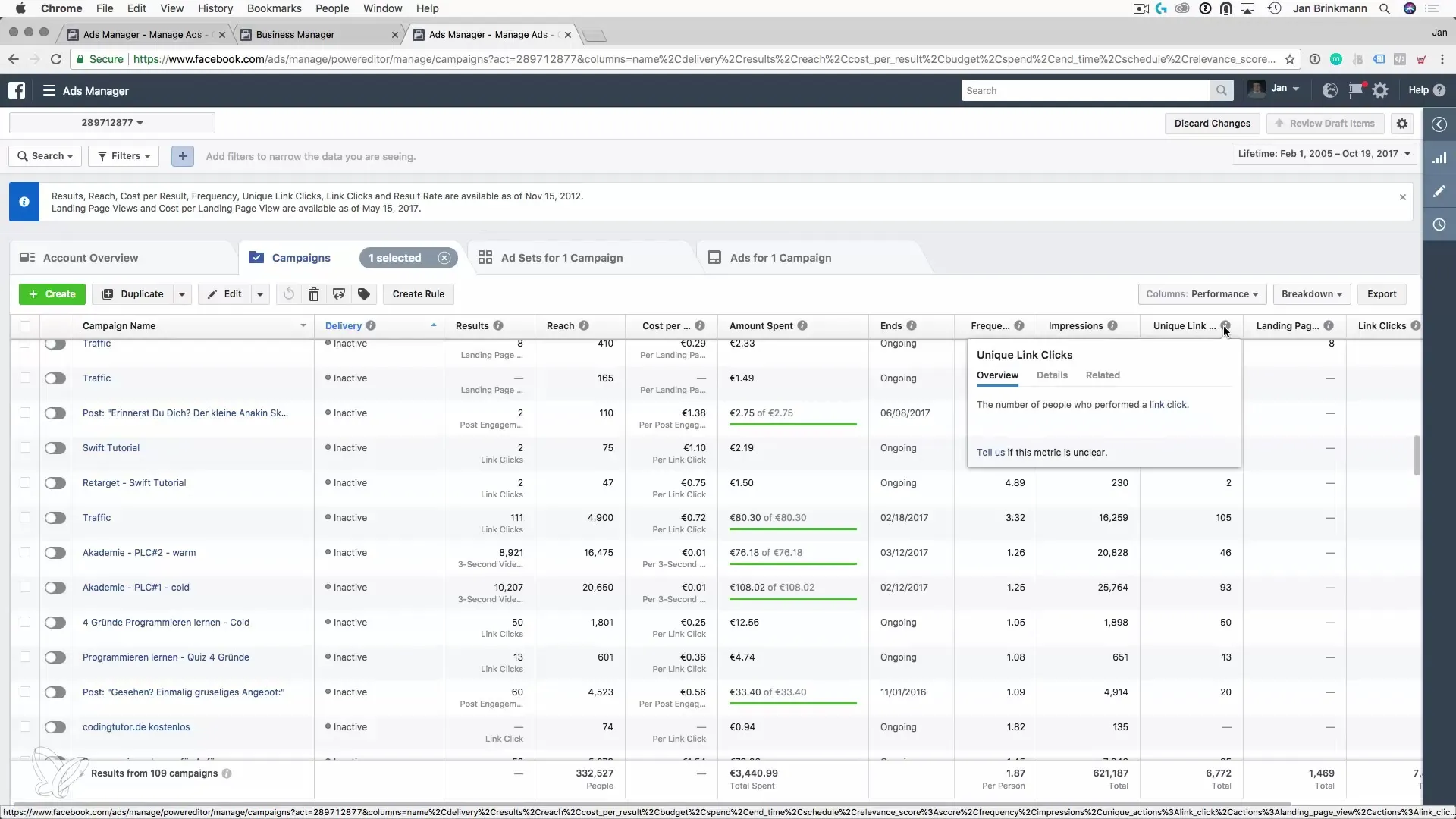1456x819 pixels.
Task: Click the vertical table scrollbar
Action: coord(1416,455)
